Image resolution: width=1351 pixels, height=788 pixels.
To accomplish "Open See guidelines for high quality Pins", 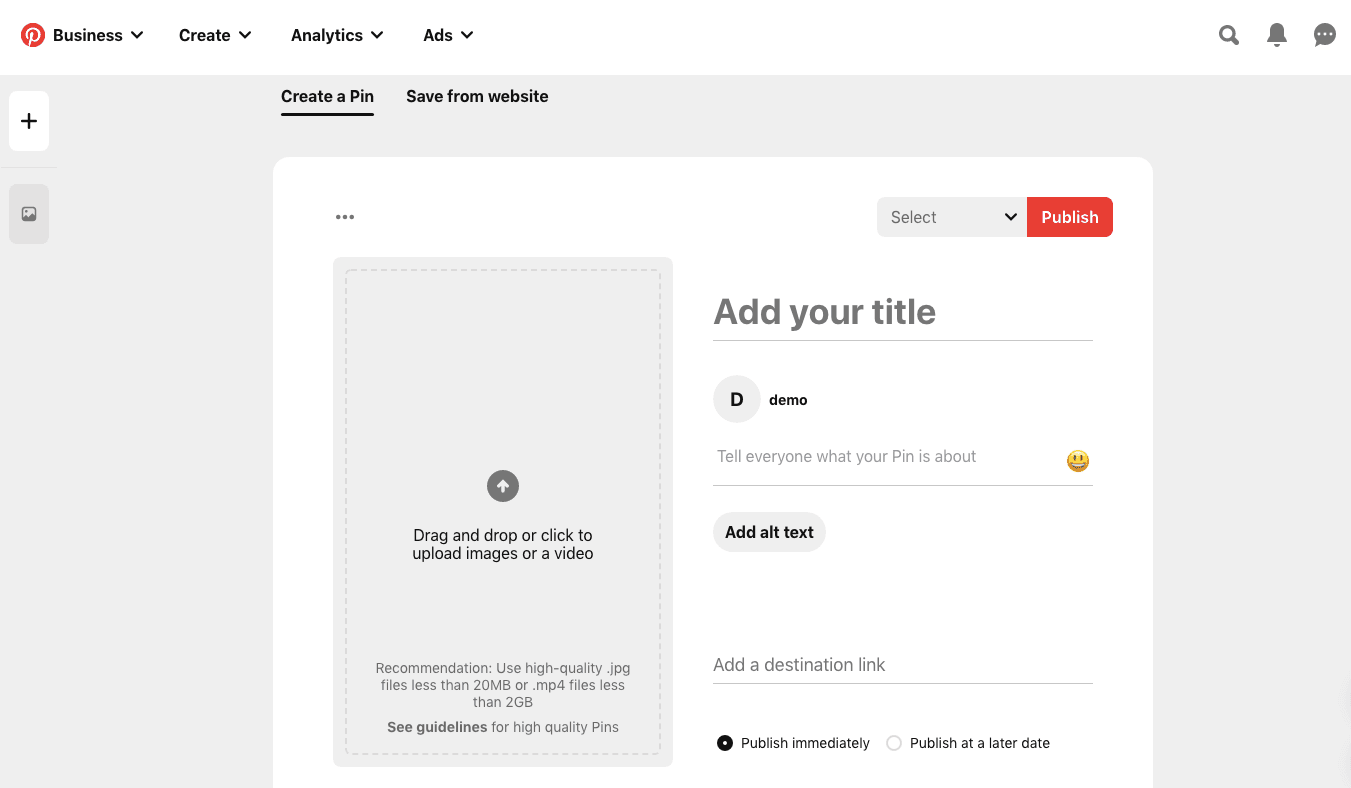I will click(x=437, y=727).
